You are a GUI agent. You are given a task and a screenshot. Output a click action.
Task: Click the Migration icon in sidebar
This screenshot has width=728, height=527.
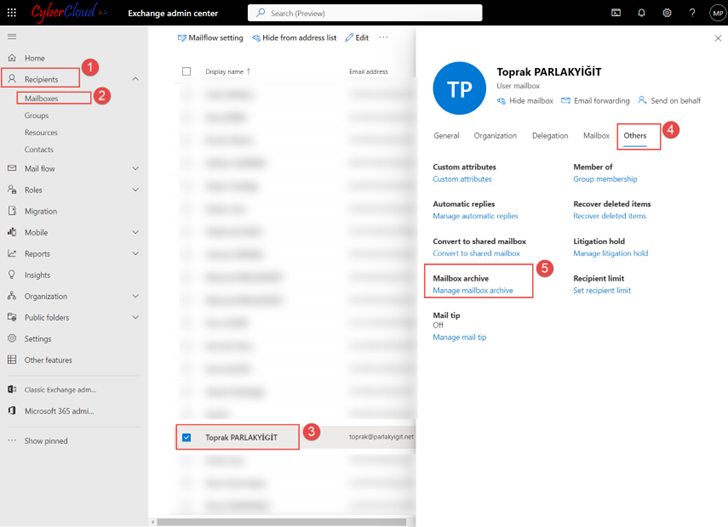tap(12, 211)
